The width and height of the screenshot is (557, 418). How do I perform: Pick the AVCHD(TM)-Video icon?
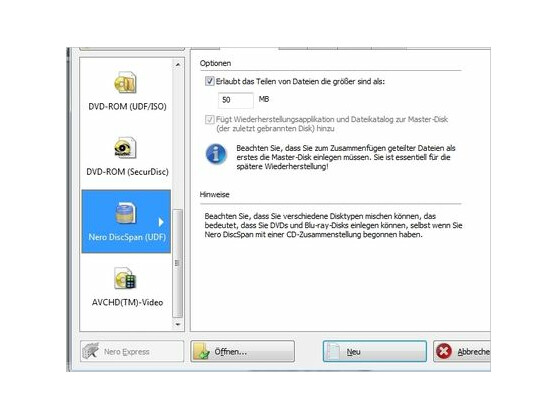(x=125, y=278)
